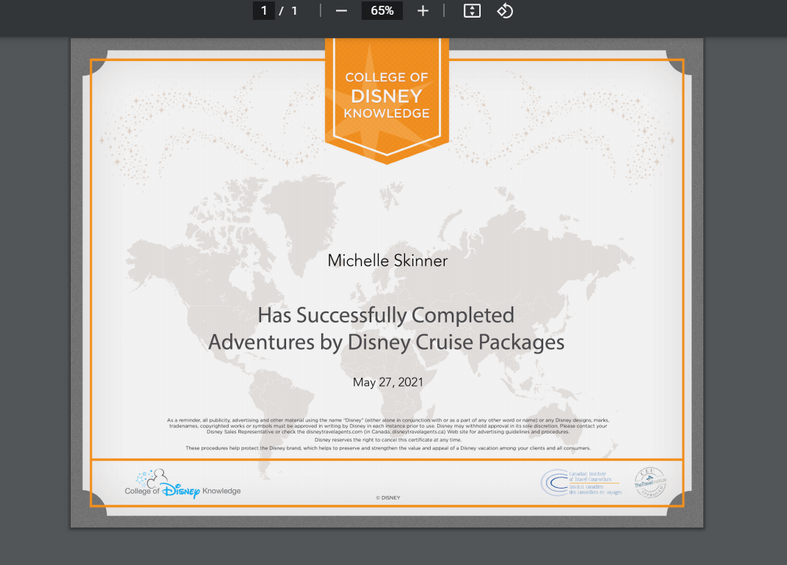Image resolution: width=787 pixels, height=565 pixels.
Task: Click the rotate page icon
Action: pyautogui.click(x=505, y=11)
